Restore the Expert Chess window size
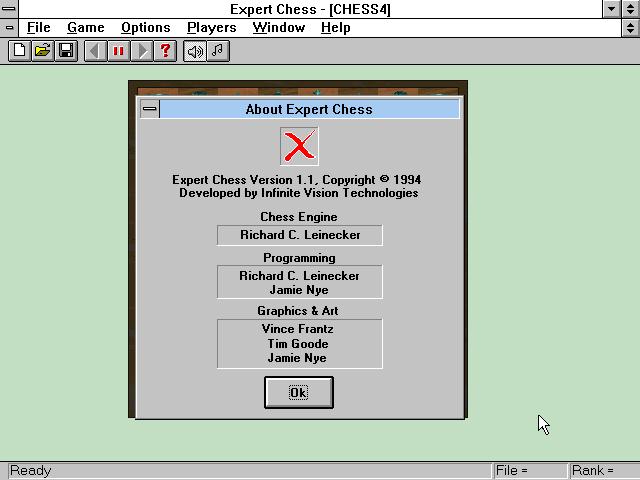The image size is (640, 480). (631, 9)
